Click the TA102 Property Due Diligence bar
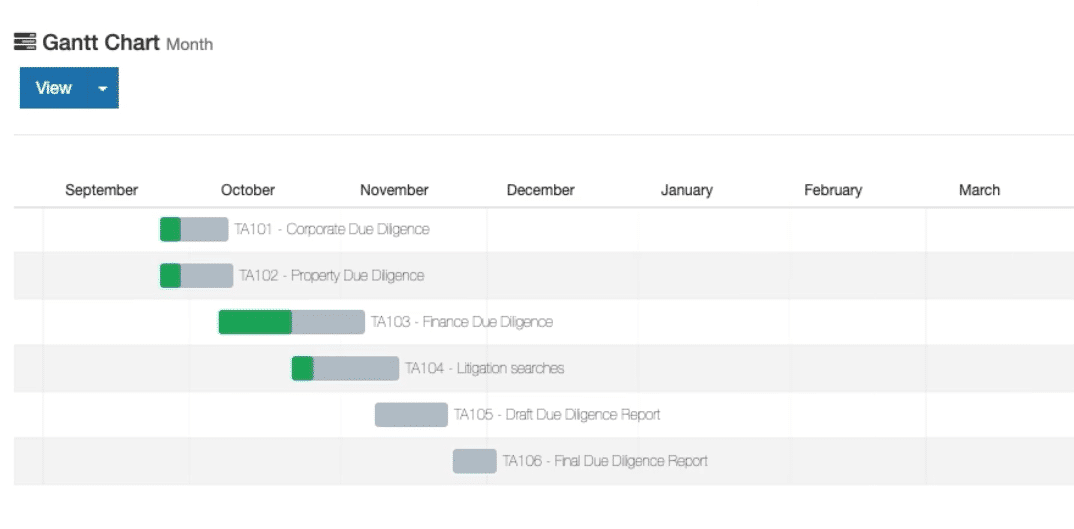Viewport: 1074px width, 529px height. pos(196,276)
